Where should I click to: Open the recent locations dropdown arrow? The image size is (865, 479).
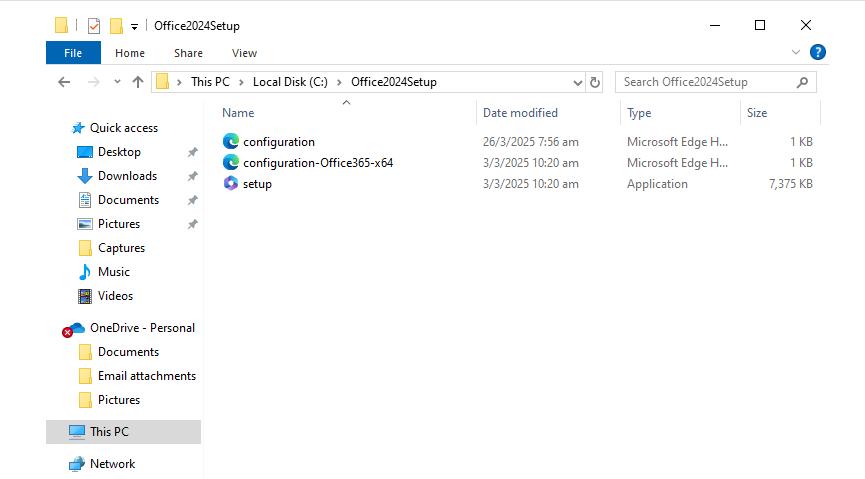click(x=117, y=82)
